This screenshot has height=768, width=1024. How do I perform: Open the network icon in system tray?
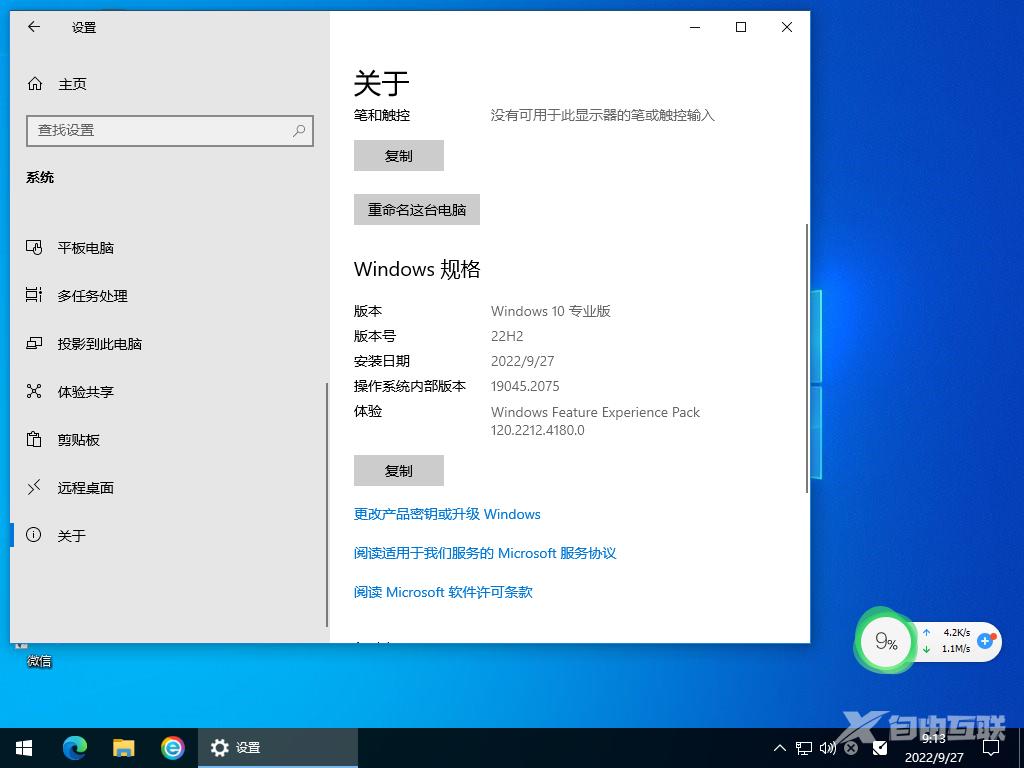tap(803, 747)
